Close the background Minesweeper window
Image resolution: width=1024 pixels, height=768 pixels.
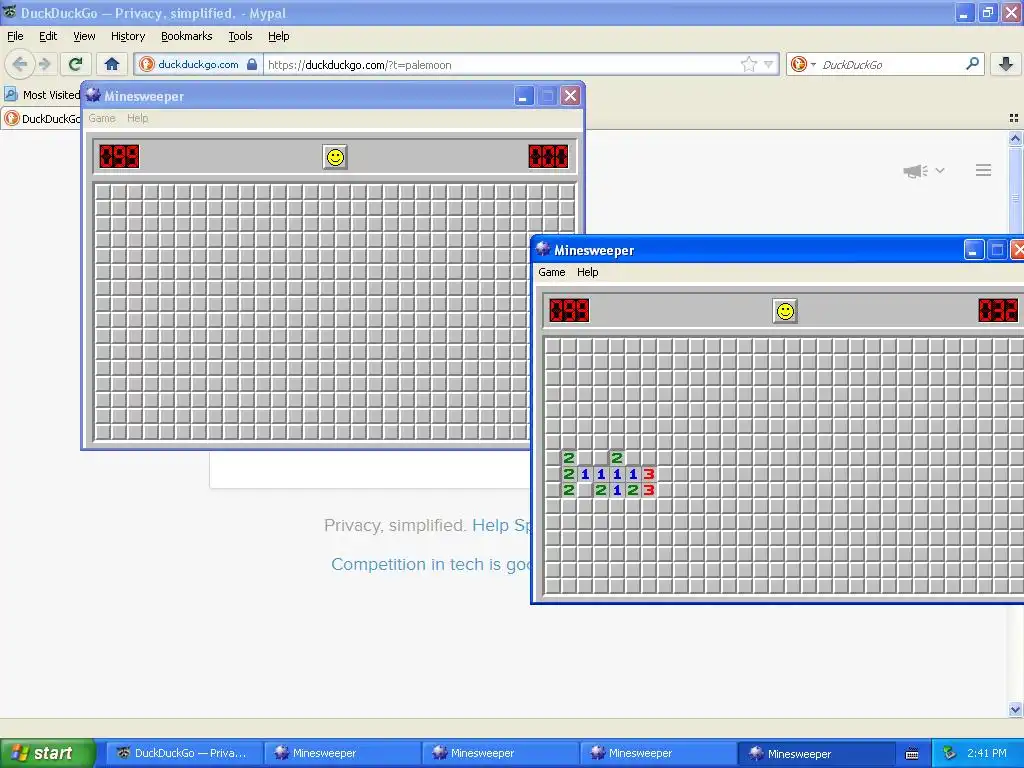click(570, 96)
